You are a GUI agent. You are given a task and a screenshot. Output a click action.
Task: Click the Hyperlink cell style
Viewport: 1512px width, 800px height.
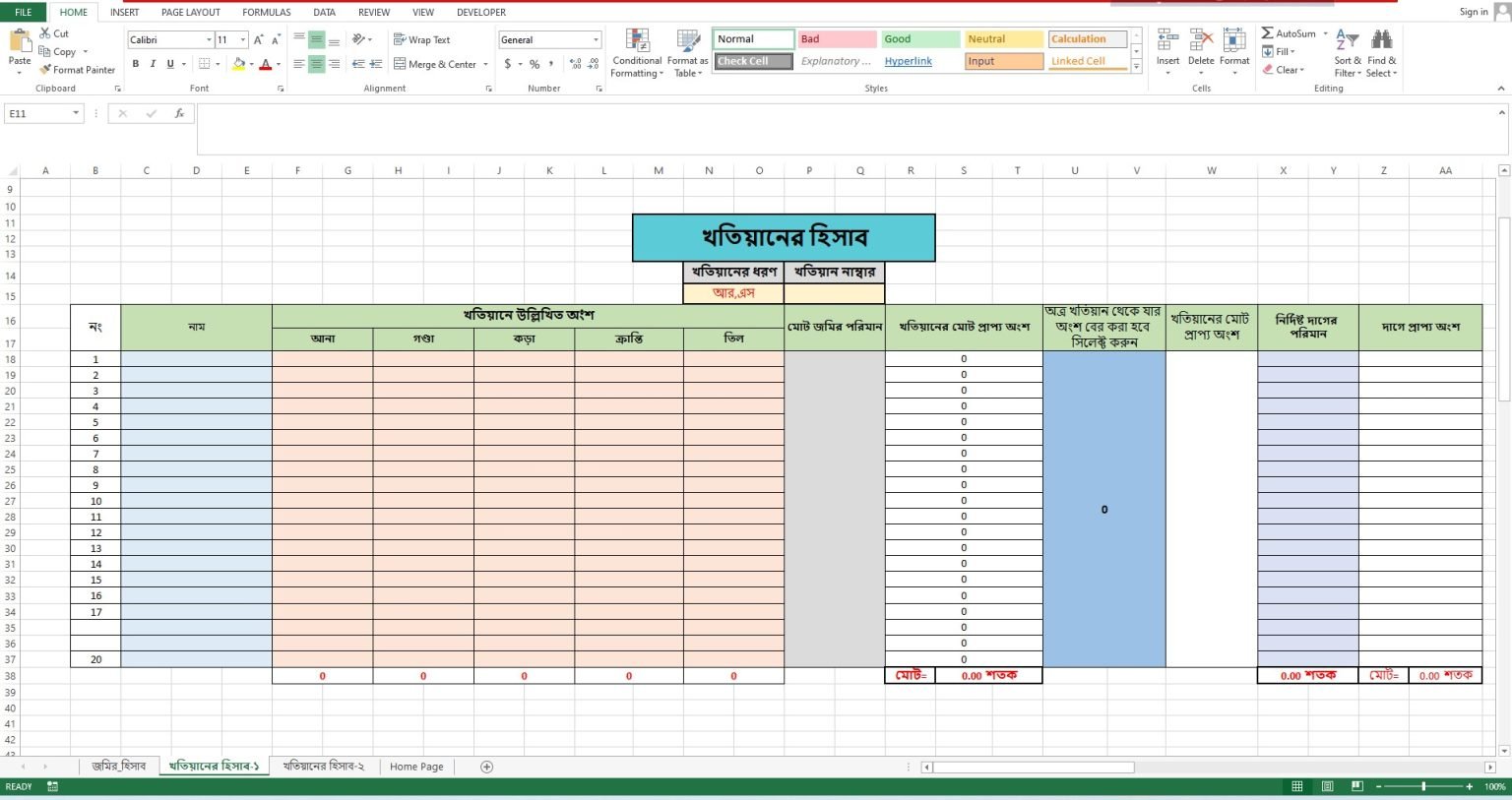click(x=908, y=61)
